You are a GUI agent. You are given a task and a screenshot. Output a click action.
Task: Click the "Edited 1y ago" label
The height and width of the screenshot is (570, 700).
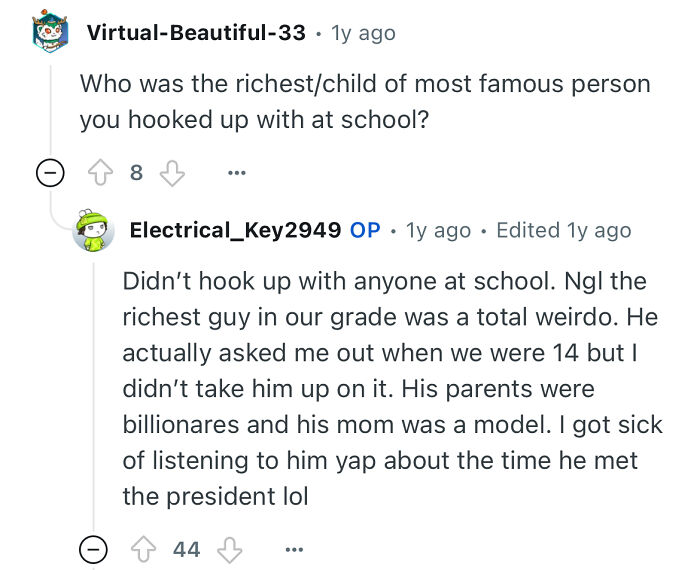coord(564,230)
